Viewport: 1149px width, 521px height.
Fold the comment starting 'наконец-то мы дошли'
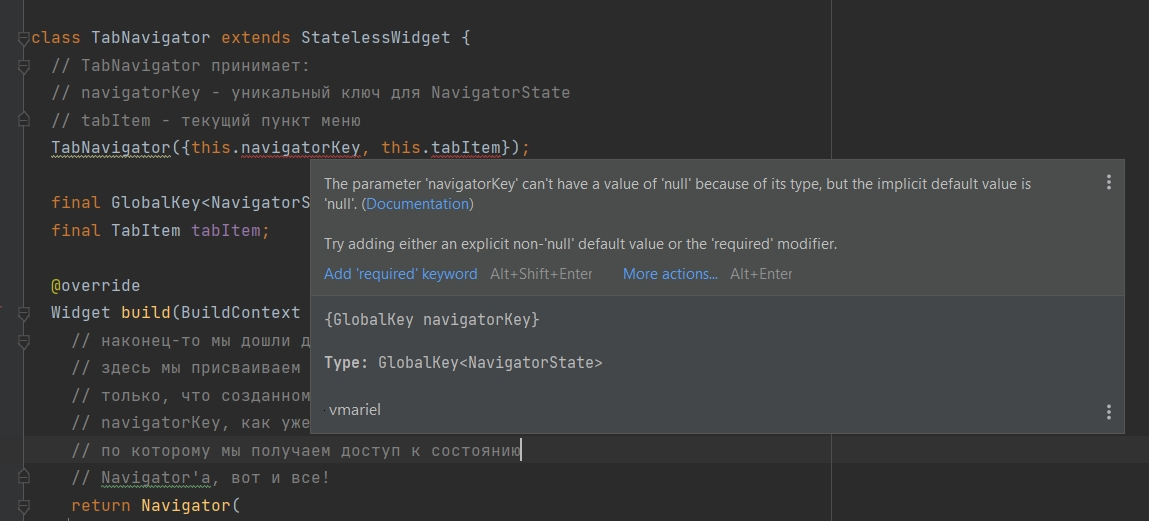coord(23,341)
